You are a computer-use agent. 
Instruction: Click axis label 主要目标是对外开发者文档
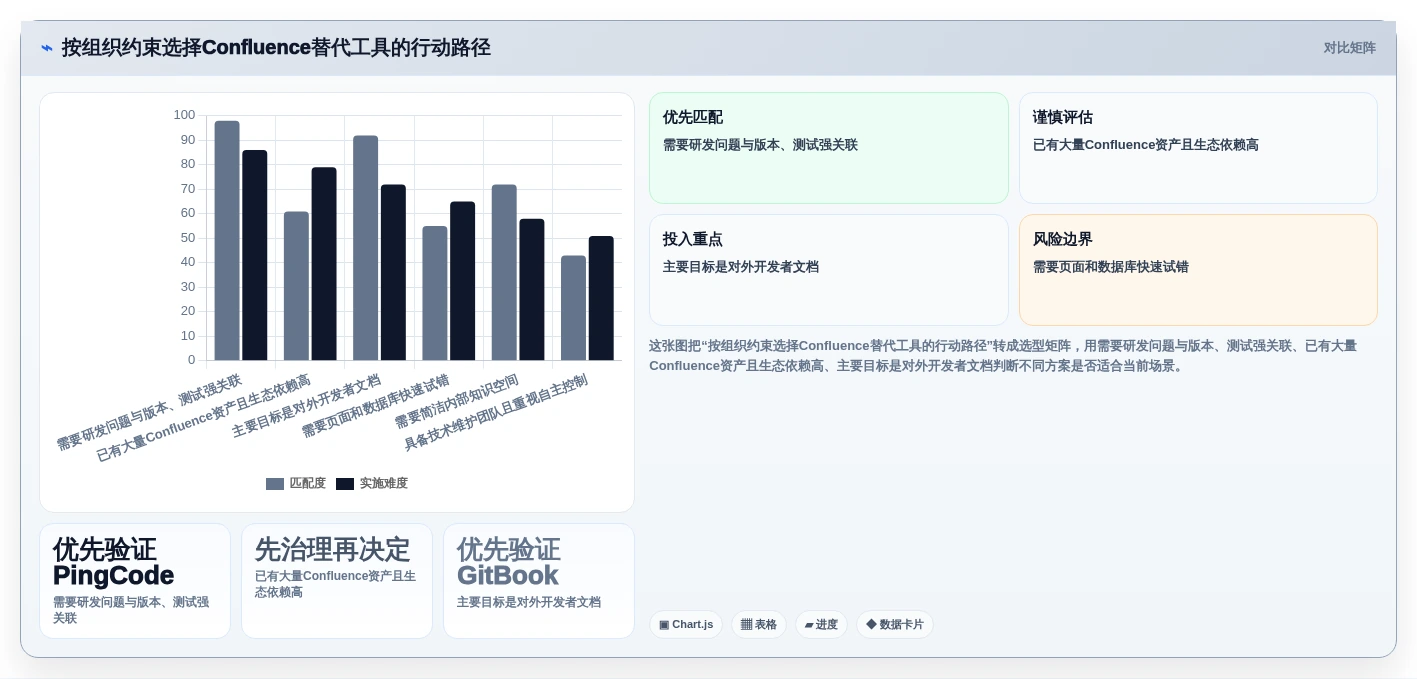(306, 406)
